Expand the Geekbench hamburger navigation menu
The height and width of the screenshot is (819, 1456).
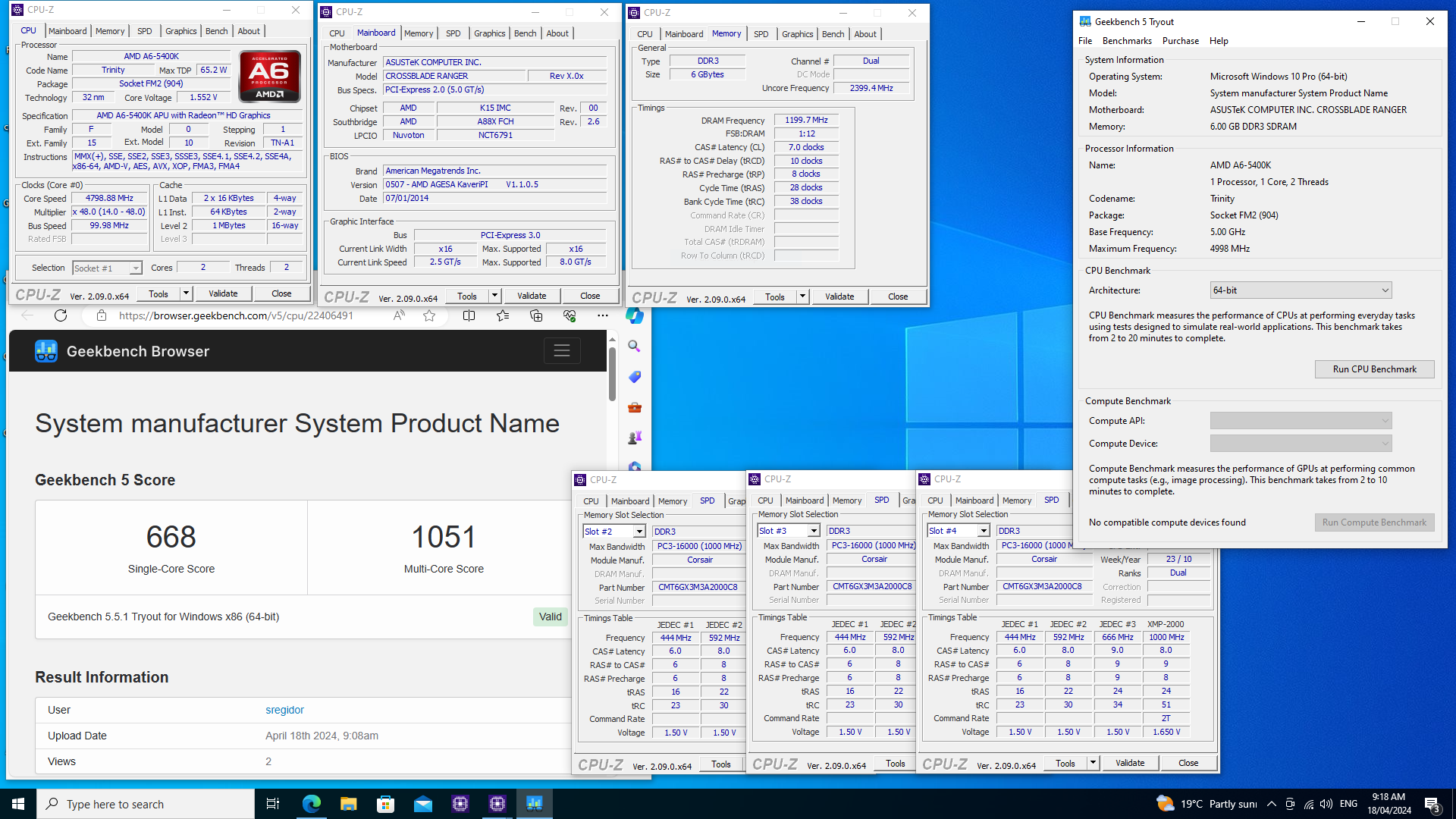click(x=562, y=350)
